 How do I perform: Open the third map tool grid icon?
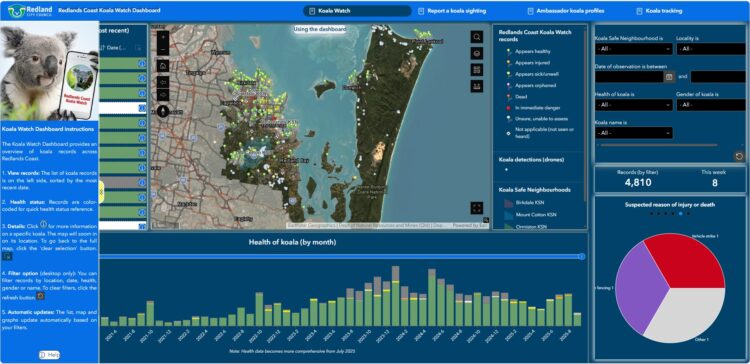click(476, 70)
